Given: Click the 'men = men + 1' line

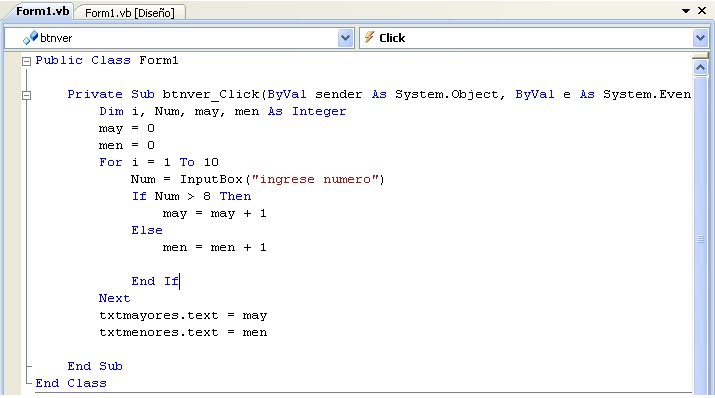Looking at the screenshot, I should pyautogui.click(x=214, y=248).
